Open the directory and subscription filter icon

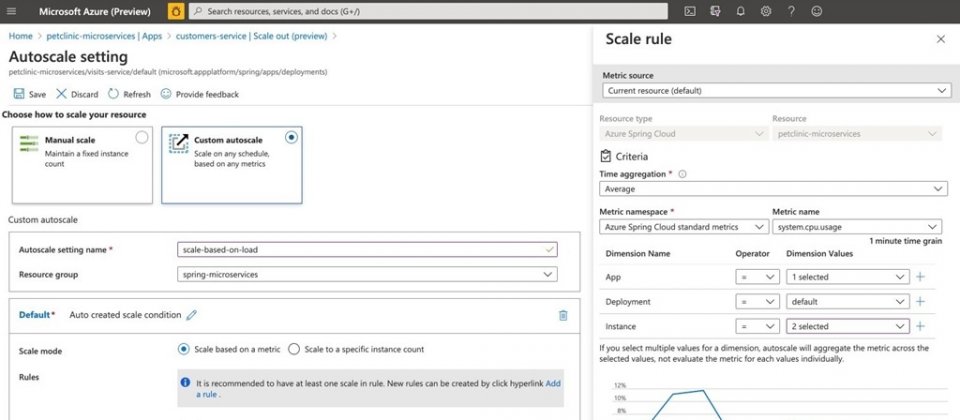click(x=715, y=11)
